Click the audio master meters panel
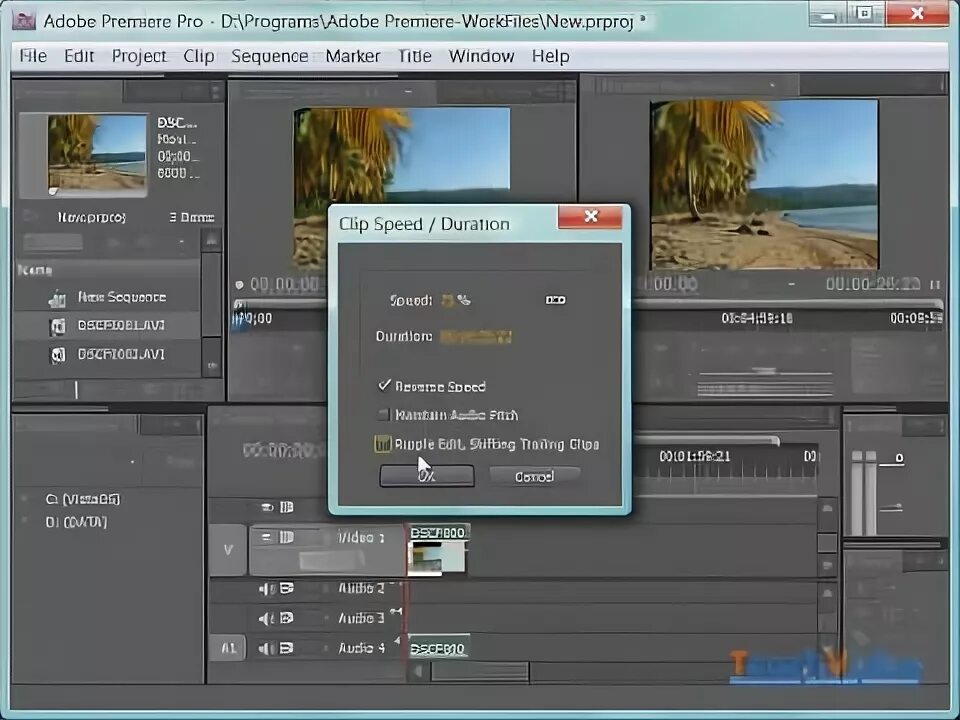 (x=894, y=478)
